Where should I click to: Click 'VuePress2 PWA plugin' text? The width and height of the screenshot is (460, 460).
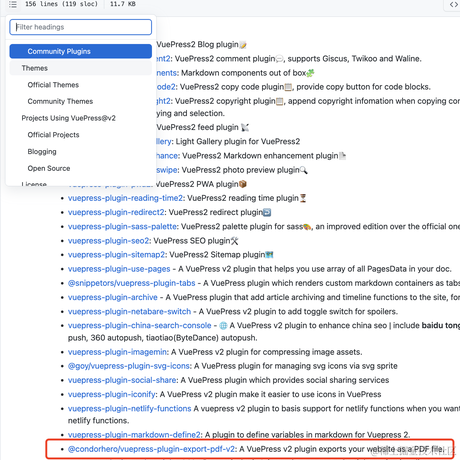(x=197, y=184)
